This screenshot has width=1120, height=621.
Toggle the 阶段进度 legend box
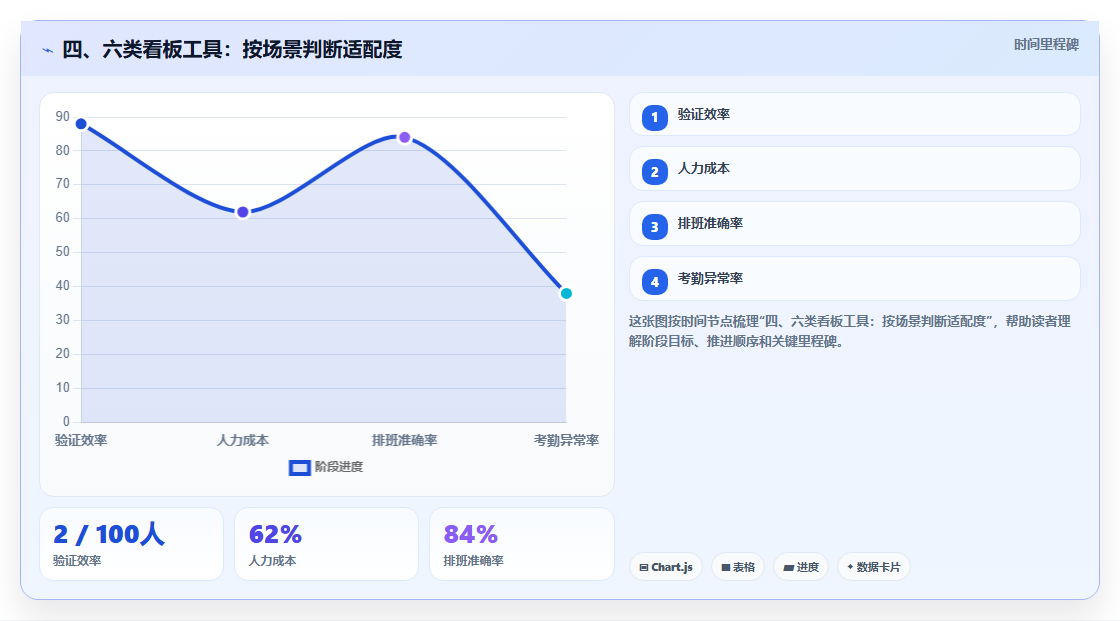tap(299, 468)
